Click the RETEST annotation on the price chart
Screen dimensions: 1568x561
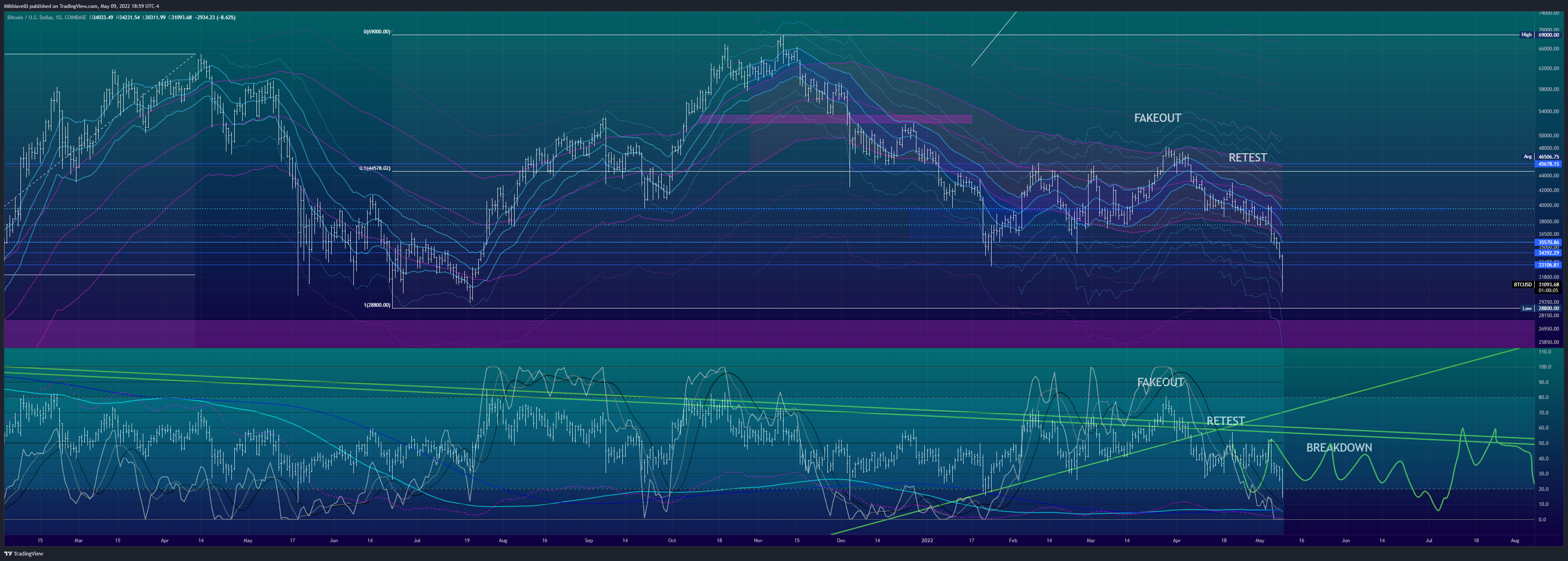tap(1247, 158)
